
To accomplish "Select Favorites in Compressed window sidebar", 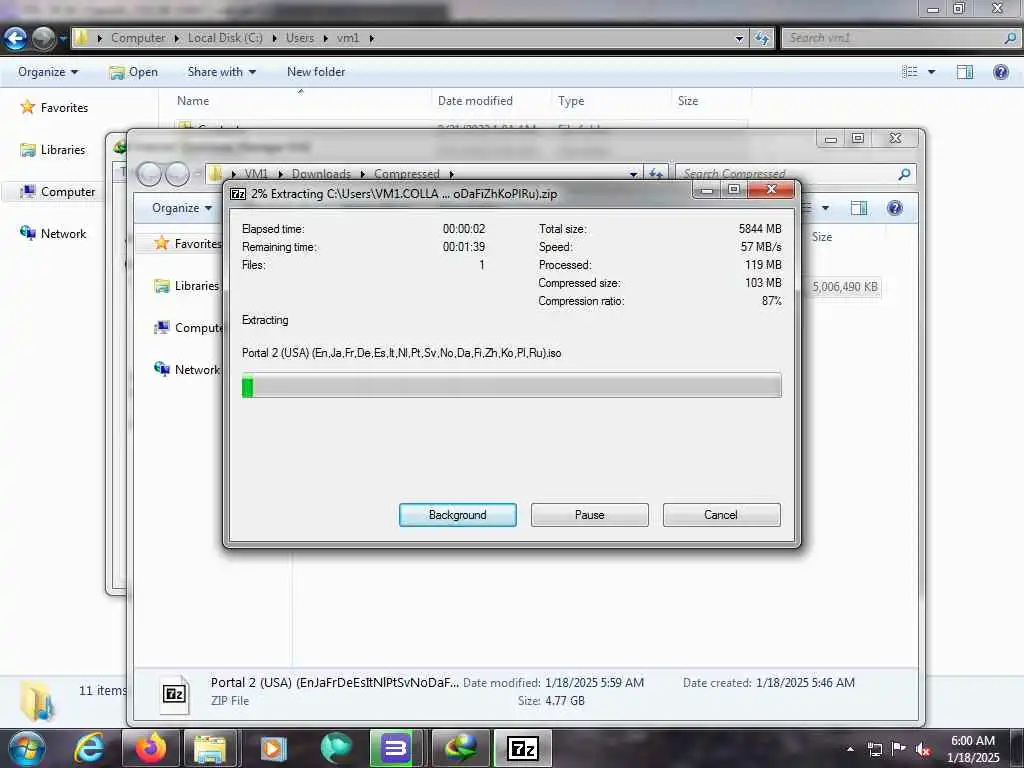I will [x=187, y=244].
